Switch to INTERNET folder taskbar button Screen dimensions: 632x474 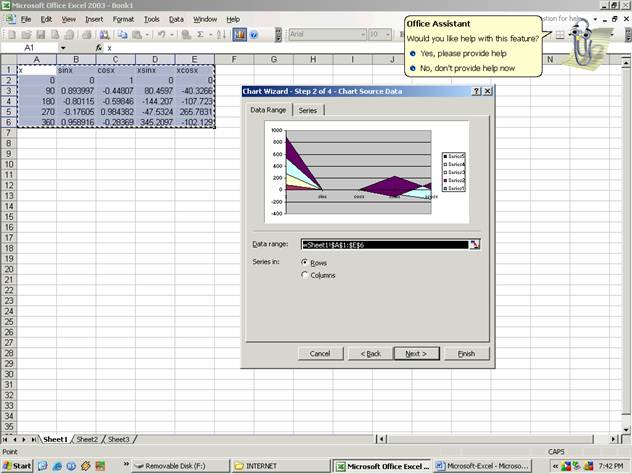(x=281, y=466)
